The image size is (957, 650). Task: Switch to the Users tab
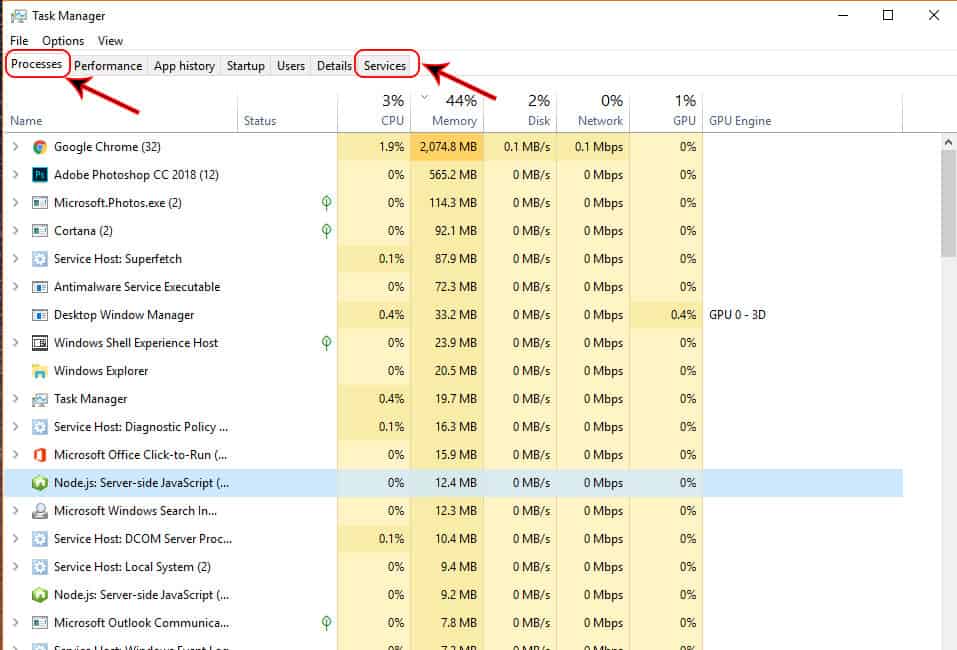tap(291, 66)
